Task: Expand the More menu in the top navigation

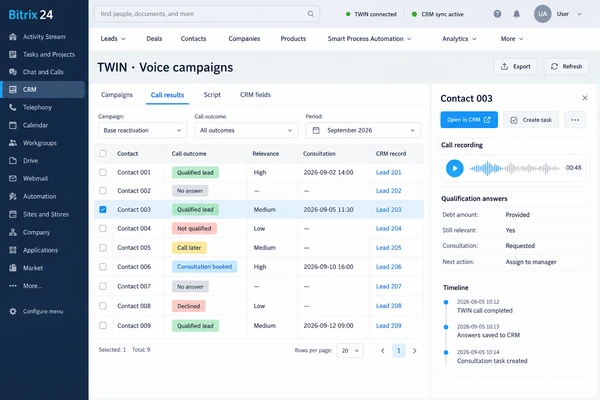Action: pyautogui.click(x=512, y=39)
